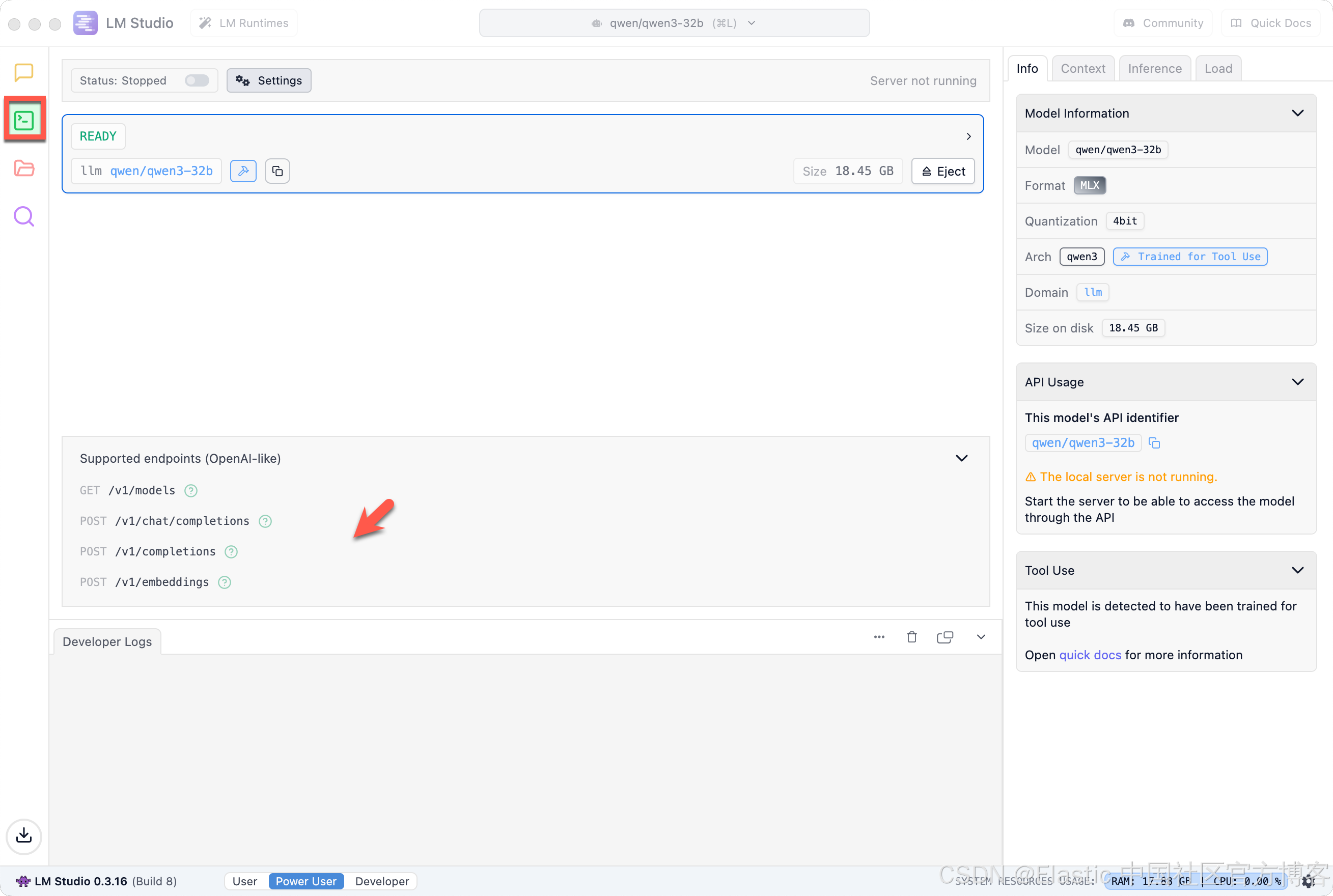Screen dimensions: 1333x896
Task: Select the User mode option
Action: coord(244,881)
